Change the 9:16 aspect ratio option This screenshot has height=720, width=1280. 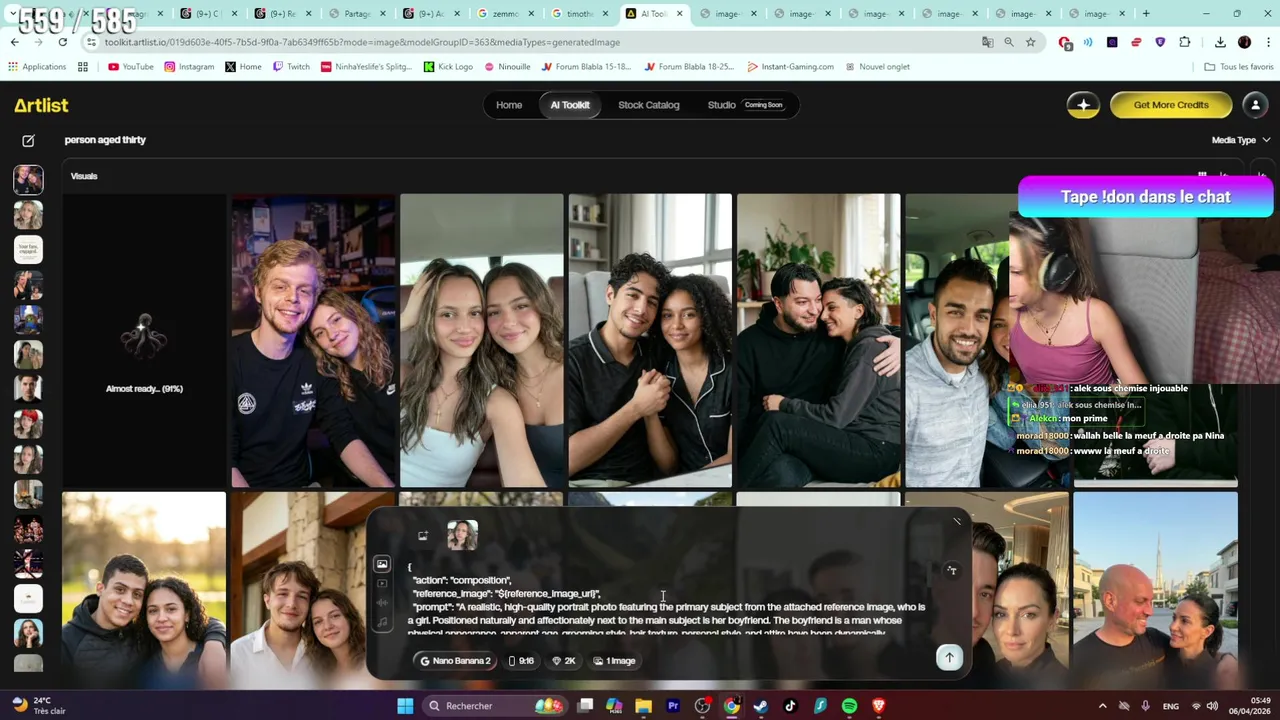521,661
